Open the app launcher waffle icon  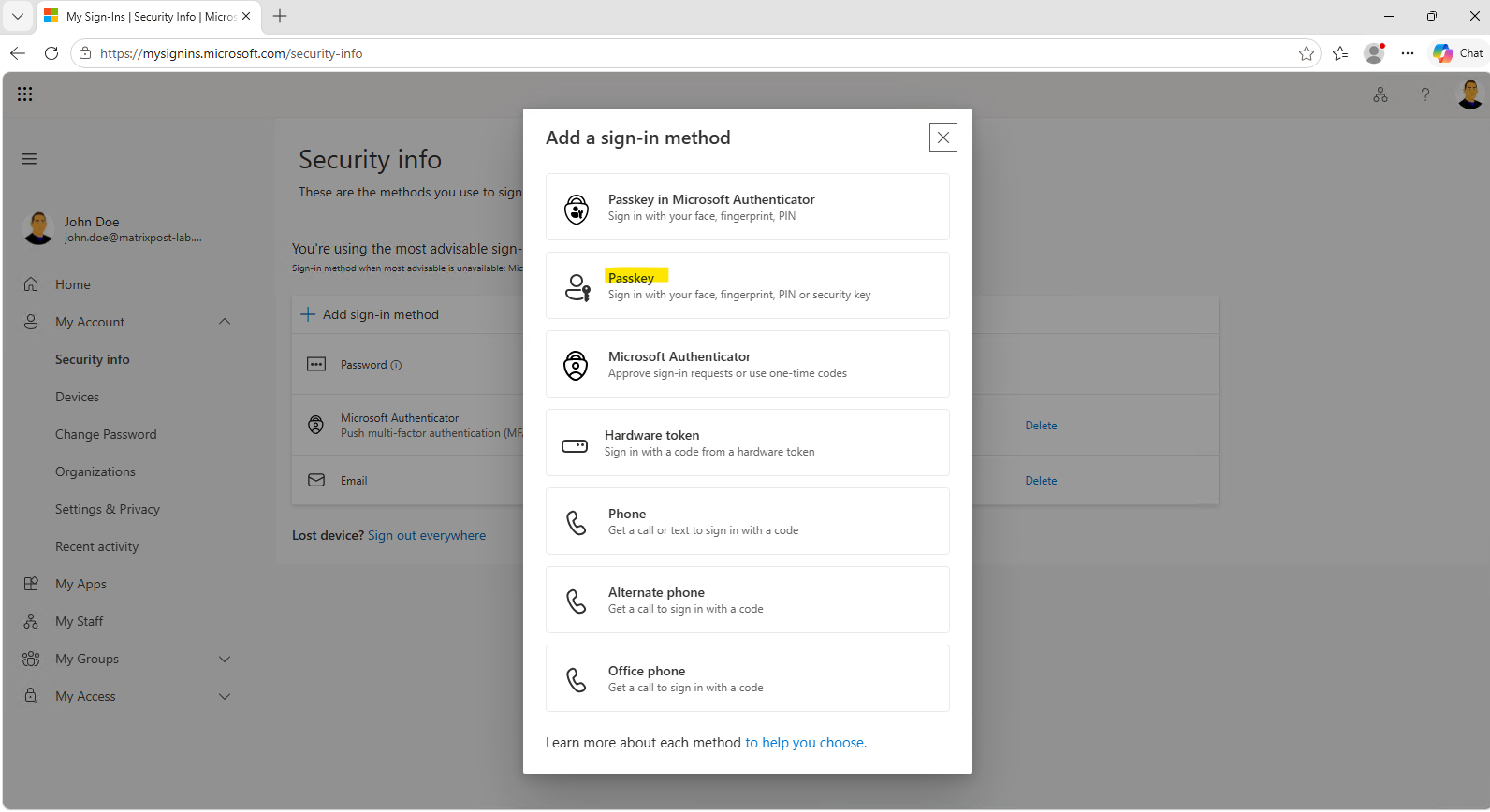[x=25, y=94]
